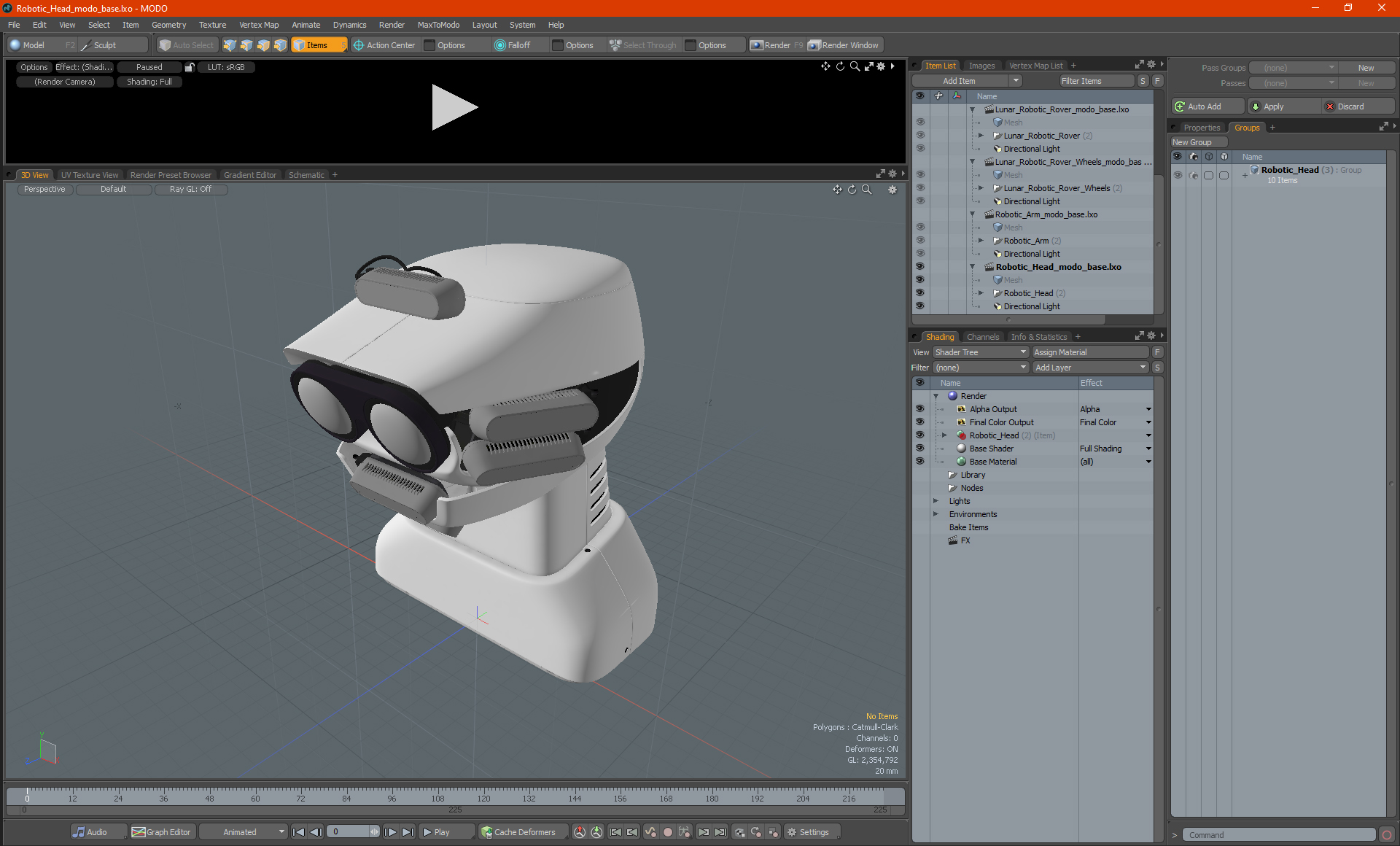The width and height of the screenshot is (1400, 846).
Task: Toggle the Falloff tool icon
Action: [x=500, y=45]
